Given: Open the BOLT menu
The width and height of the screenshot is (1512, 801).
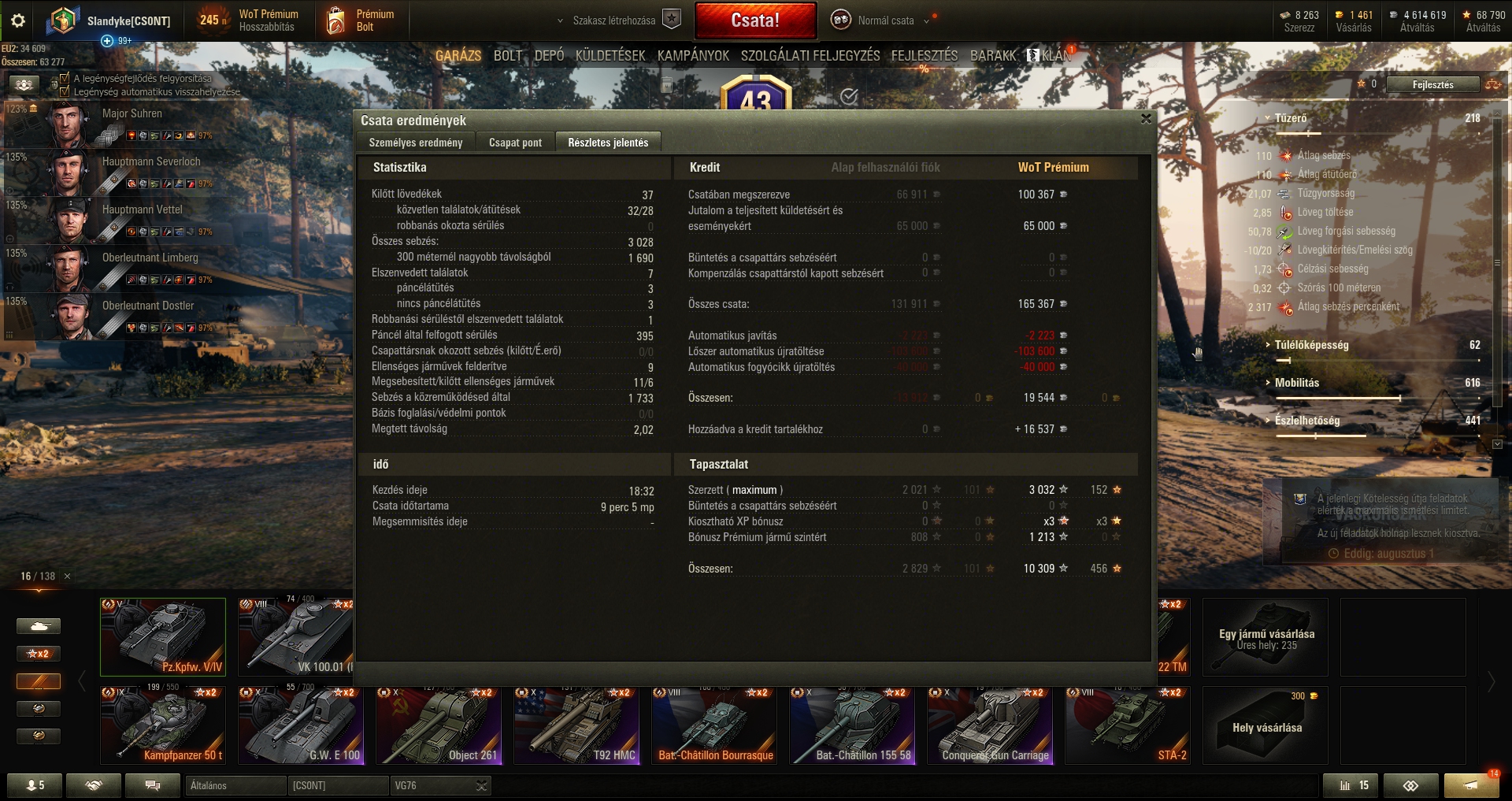Looking at the screenshot, I should [x=508, y=56].
